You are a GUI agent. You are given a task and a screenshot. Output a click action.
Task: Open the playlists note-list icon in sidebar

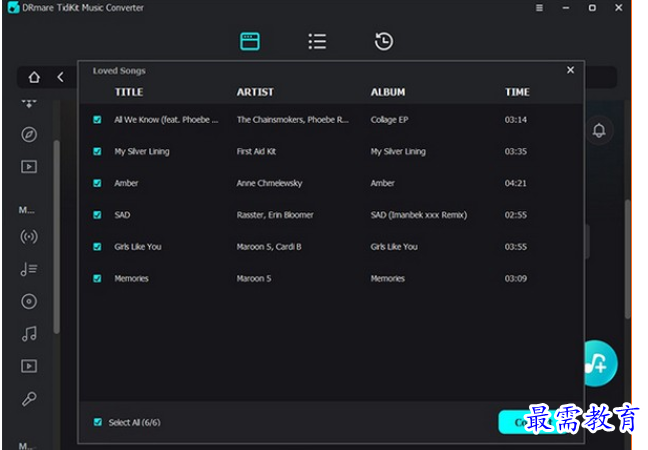point(29,269)
